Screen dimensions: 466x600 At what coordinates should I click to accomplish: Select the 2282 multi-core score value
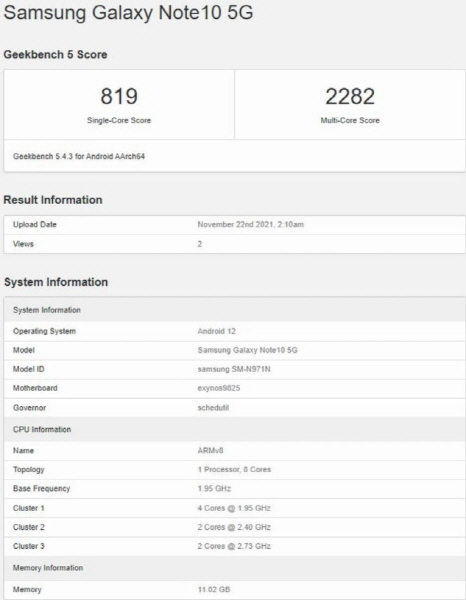click(x=350, y=96)
